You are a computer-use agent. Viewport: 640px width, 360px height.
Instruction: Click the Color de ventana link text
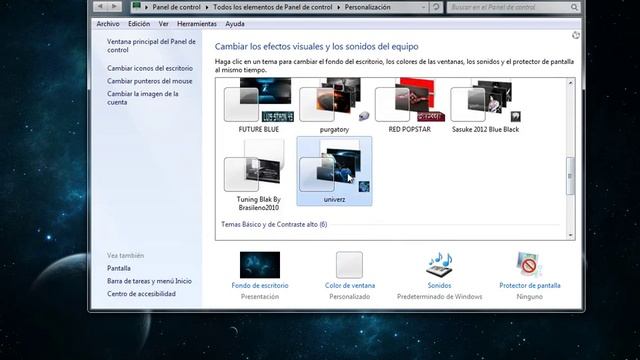[350, 285]
